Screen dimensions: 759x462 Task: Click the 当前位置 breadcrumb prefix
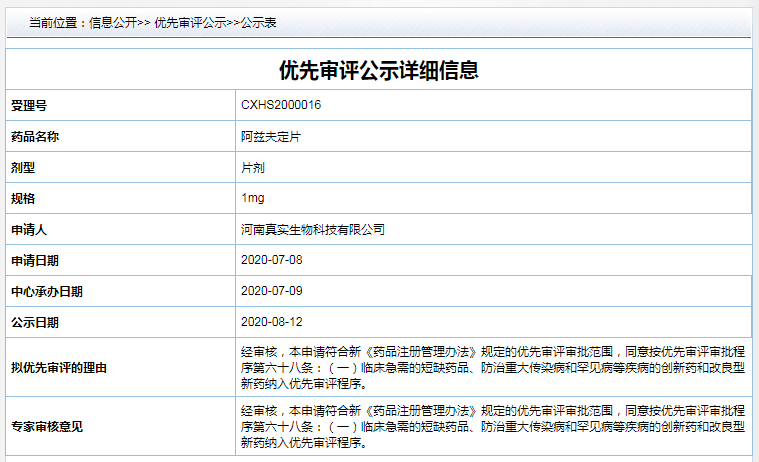coord(58,23)
